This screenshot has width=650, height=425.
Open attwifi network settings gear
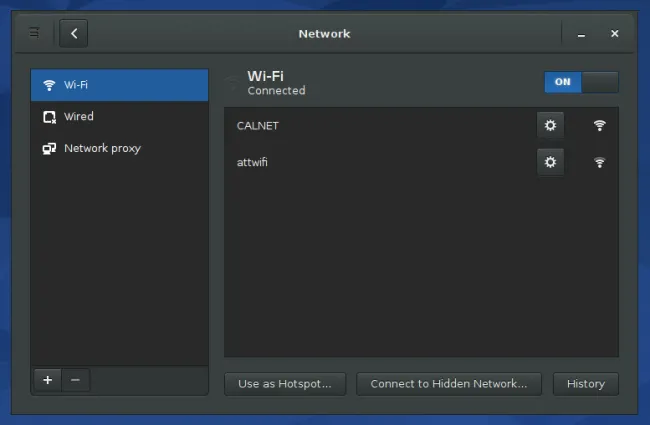tap(550, 162)
